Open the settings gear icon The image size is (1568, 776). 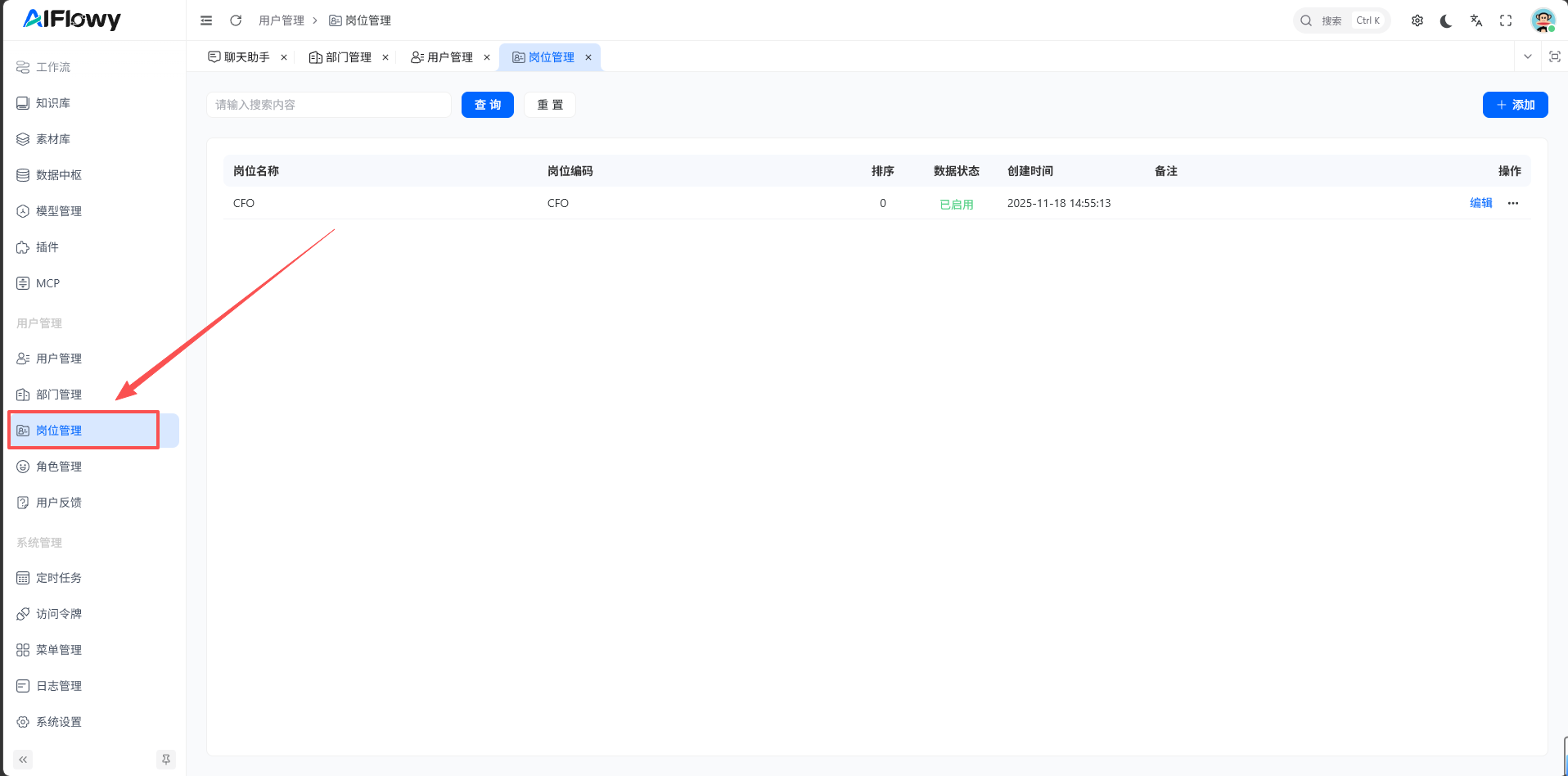click(x=1417, y=20)
